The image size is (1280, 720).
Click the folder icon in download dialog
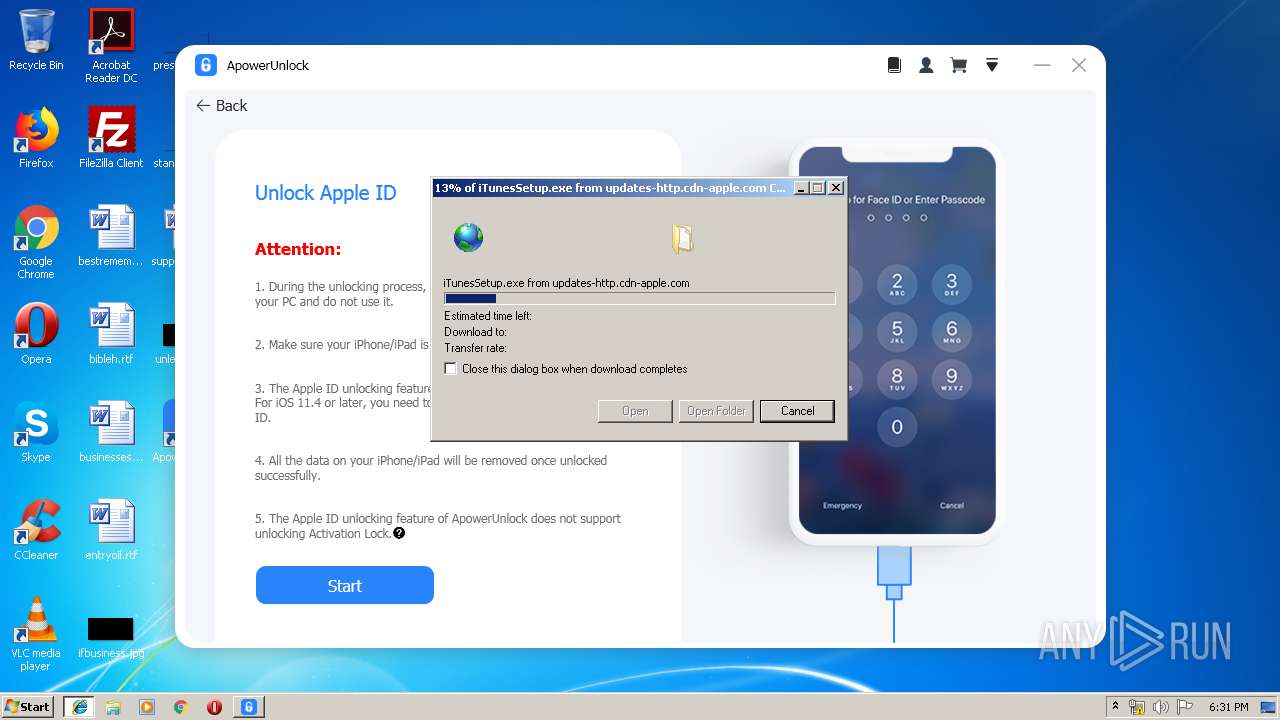coord(683,238)
